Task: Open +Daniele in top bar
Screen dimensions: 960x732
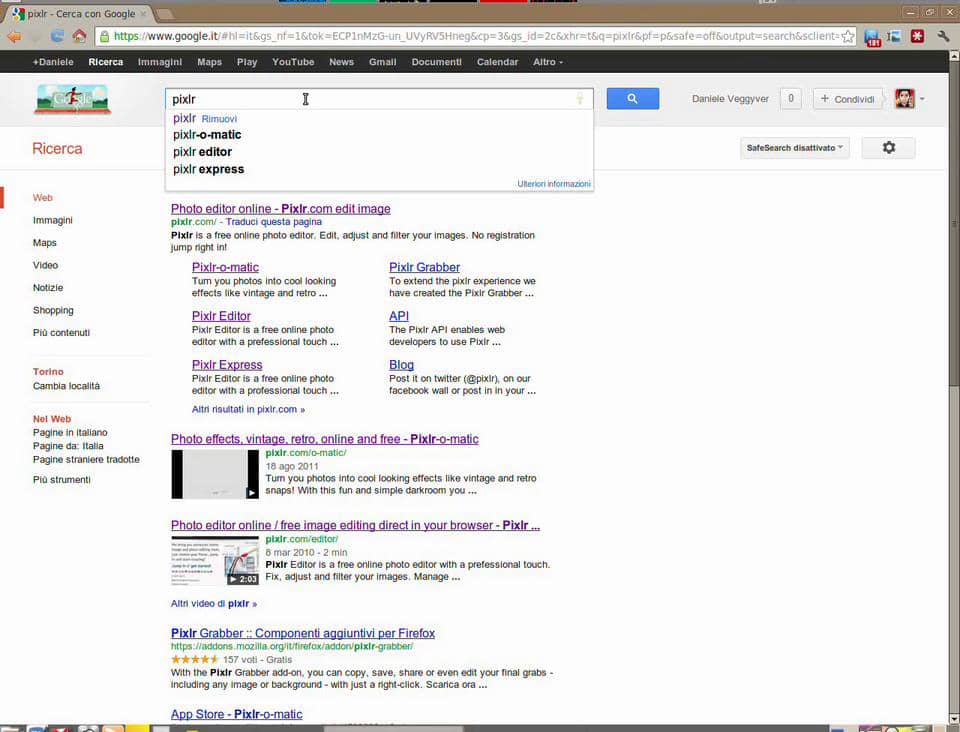Action: 53,62
